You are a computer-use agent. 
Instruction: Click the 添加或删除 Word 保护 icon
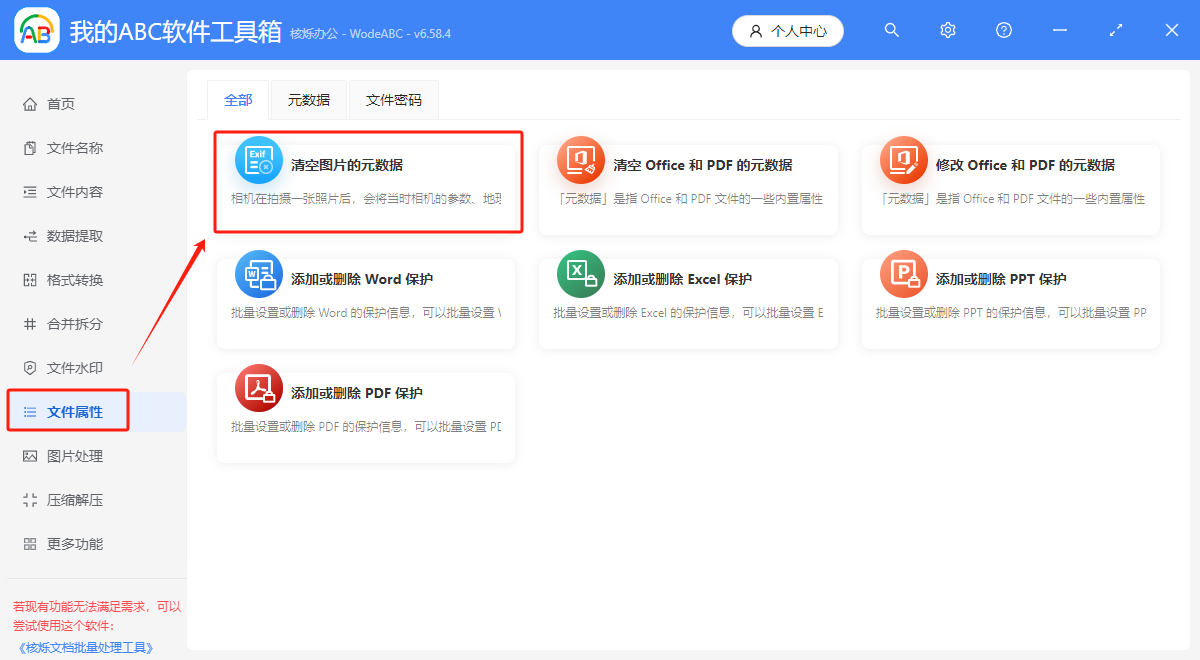coord(259,273)
